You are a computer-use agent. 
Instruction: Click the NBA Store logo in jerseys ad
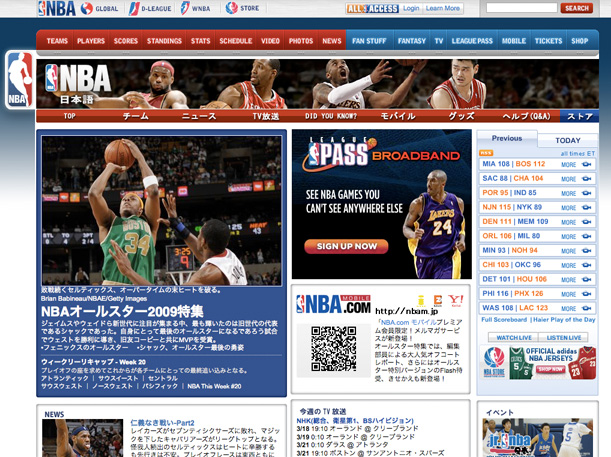click(494, 362)
